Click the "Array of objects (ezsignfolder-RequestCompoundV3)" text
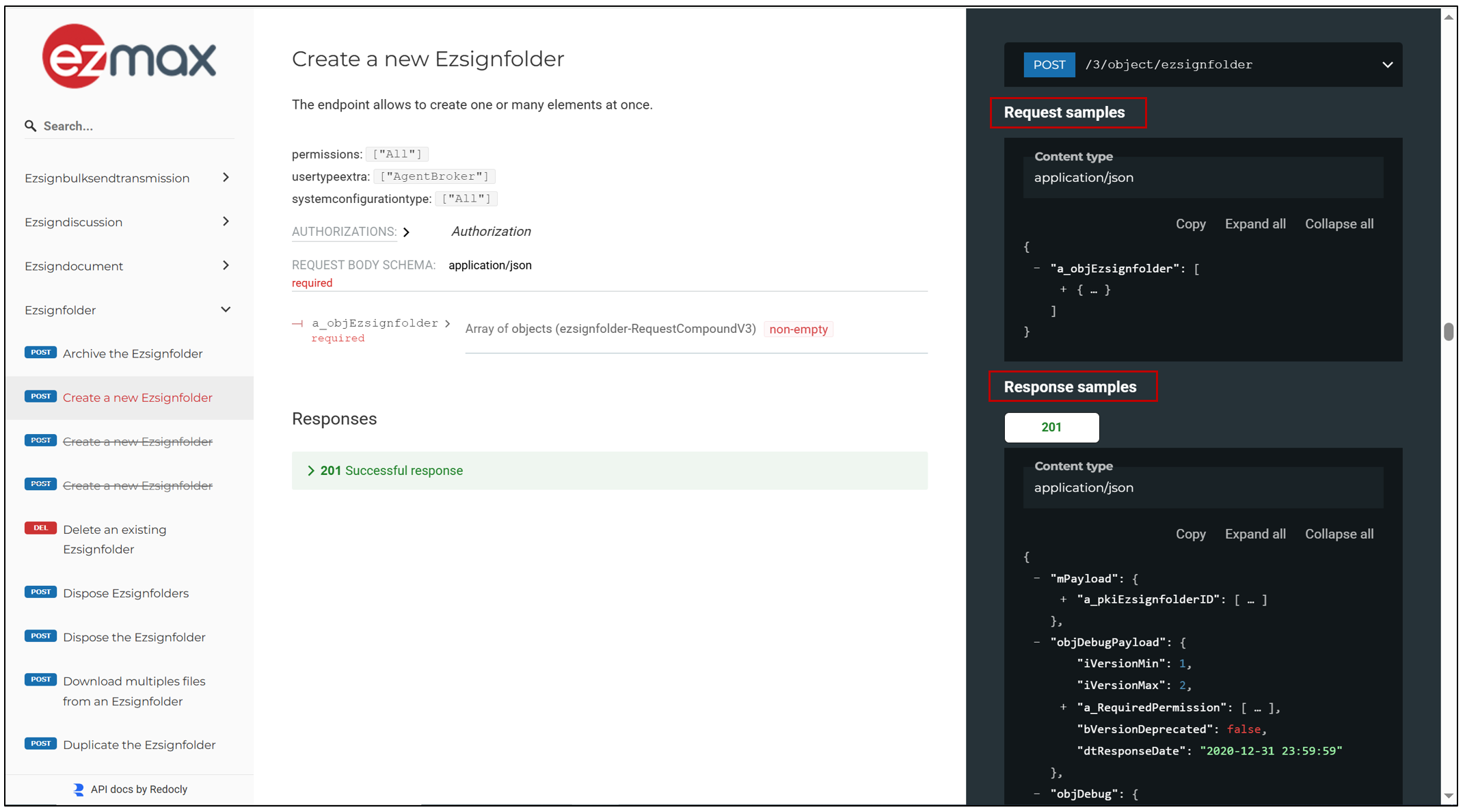Viewport: 1465px width, 812px height. (x=610, y=329)
